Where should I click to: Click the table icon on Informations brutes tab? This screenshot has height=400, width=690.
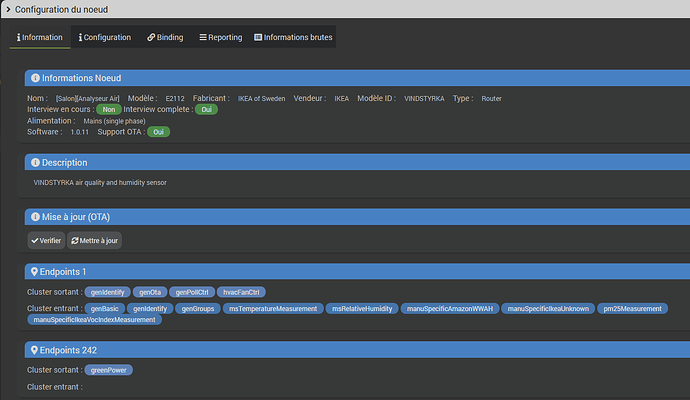coord(258,37)
